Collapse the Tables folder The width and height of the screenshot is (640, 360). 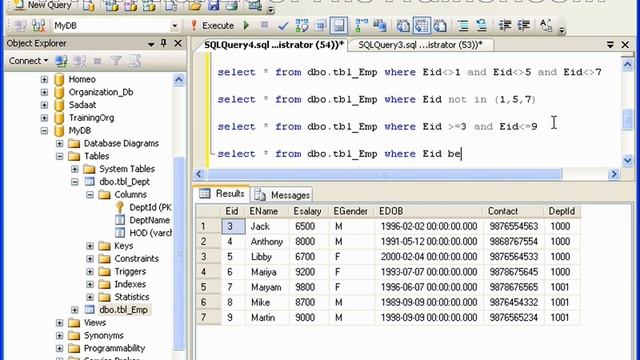[x=60, y=156]
